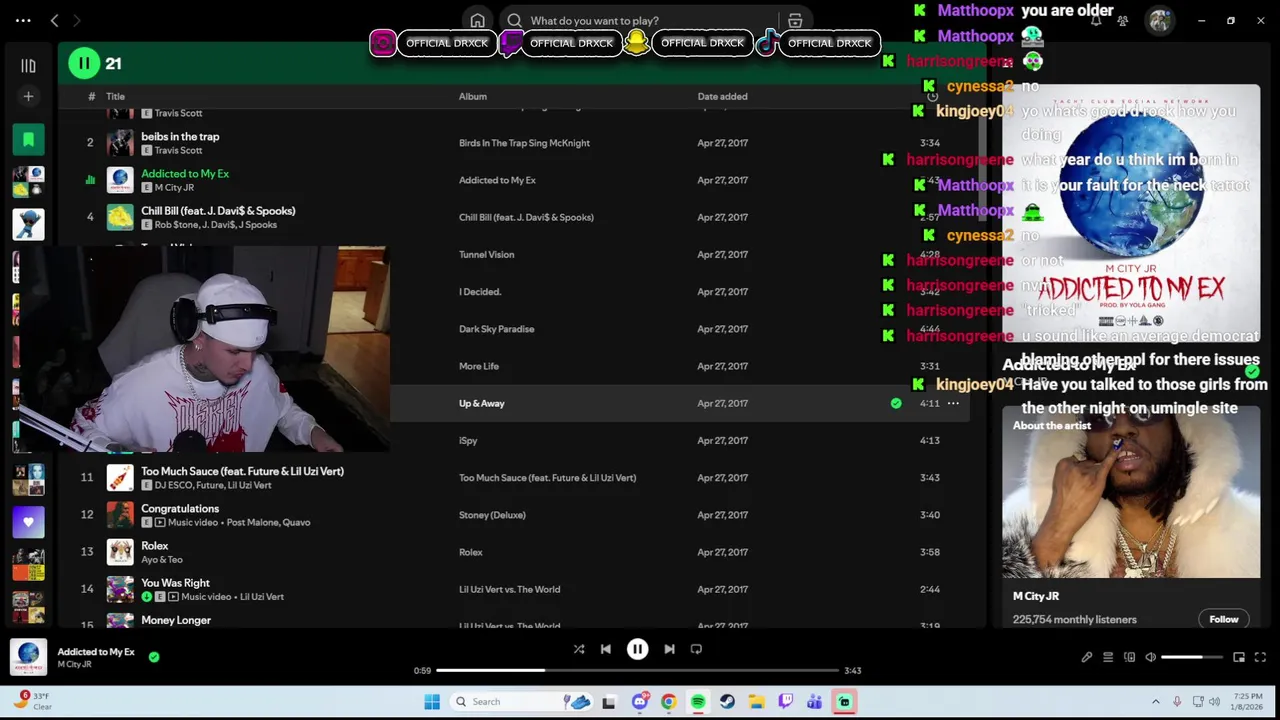The height and width of the screenshot is (720, 1280).
Task: Sort by the Title column header
Action: pyautogui.click(x=115, y=97)
